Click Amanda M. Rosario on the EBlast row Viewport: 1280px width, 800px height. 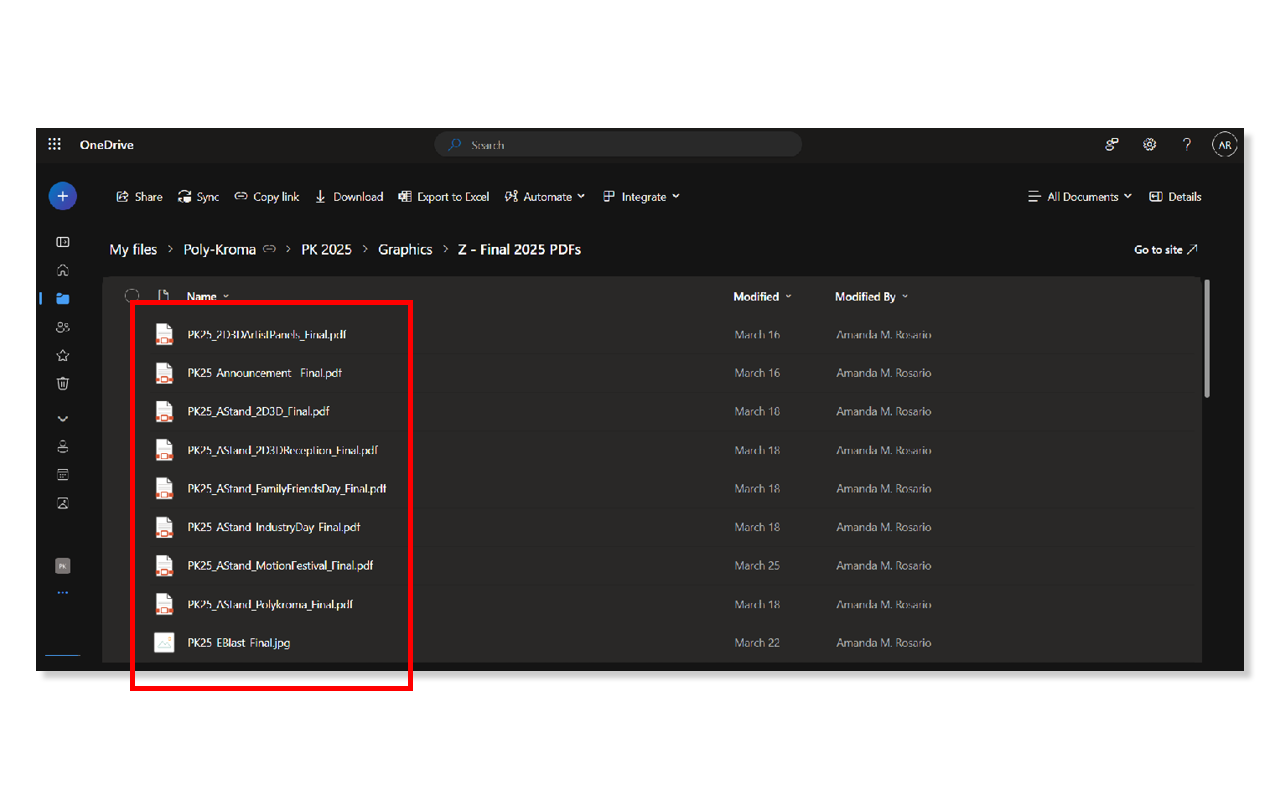pyautogui.click(x=884, y=643)
